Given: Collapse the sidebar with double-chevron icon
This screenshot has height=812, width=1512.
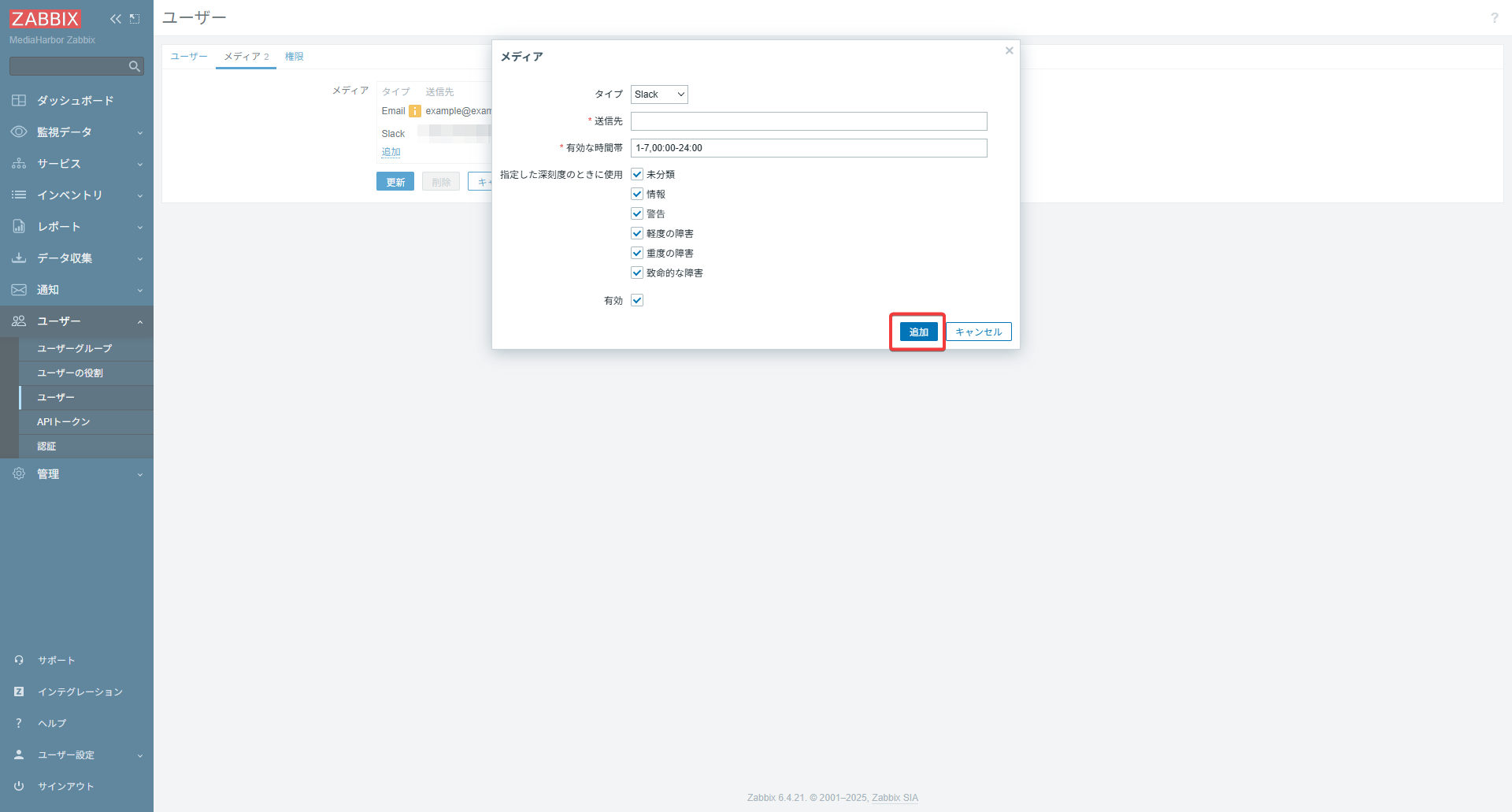Looking at the screenshot, I should [116, 19].
